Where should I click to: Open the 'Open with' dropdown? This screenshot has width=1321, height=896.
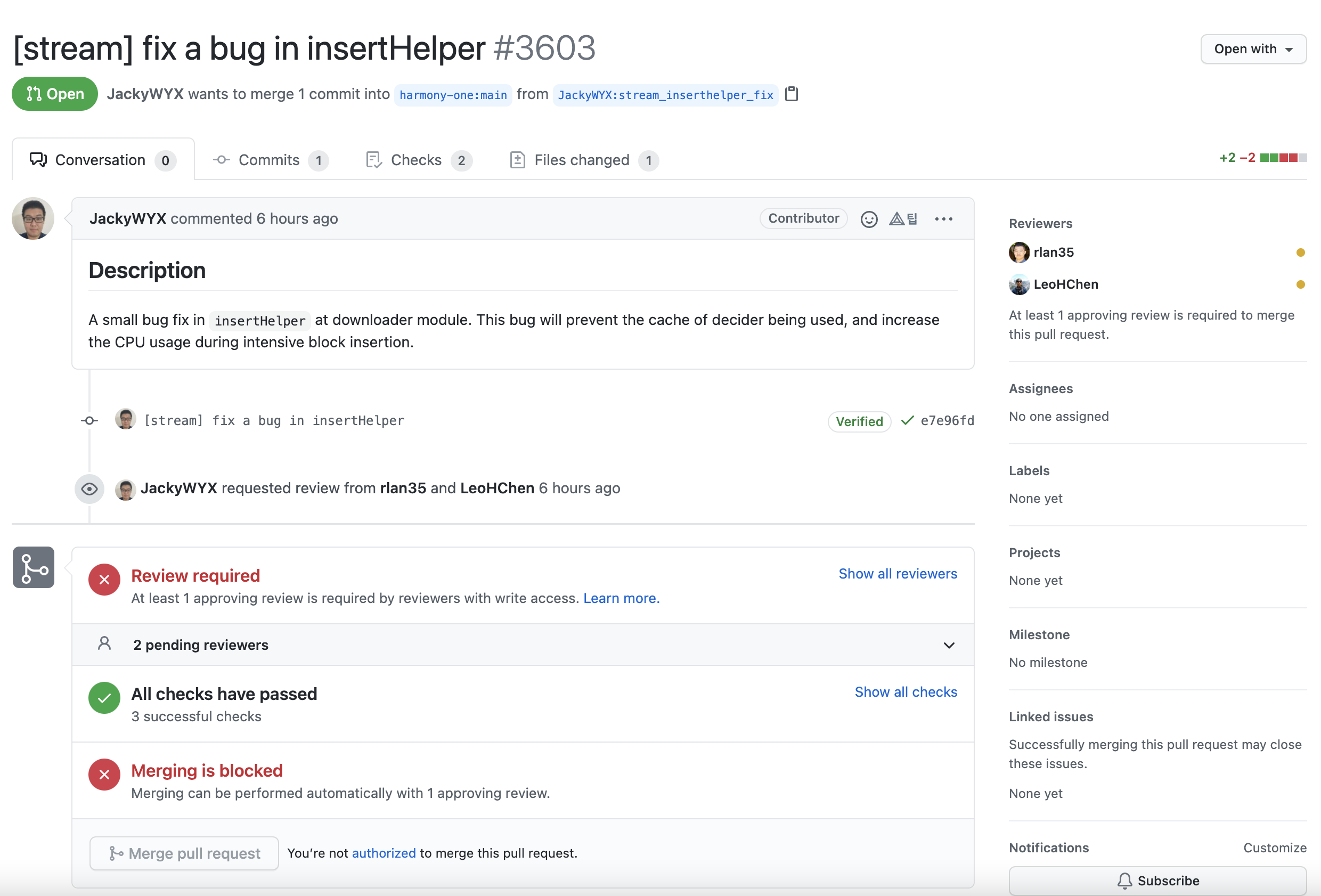point(1253,49)
